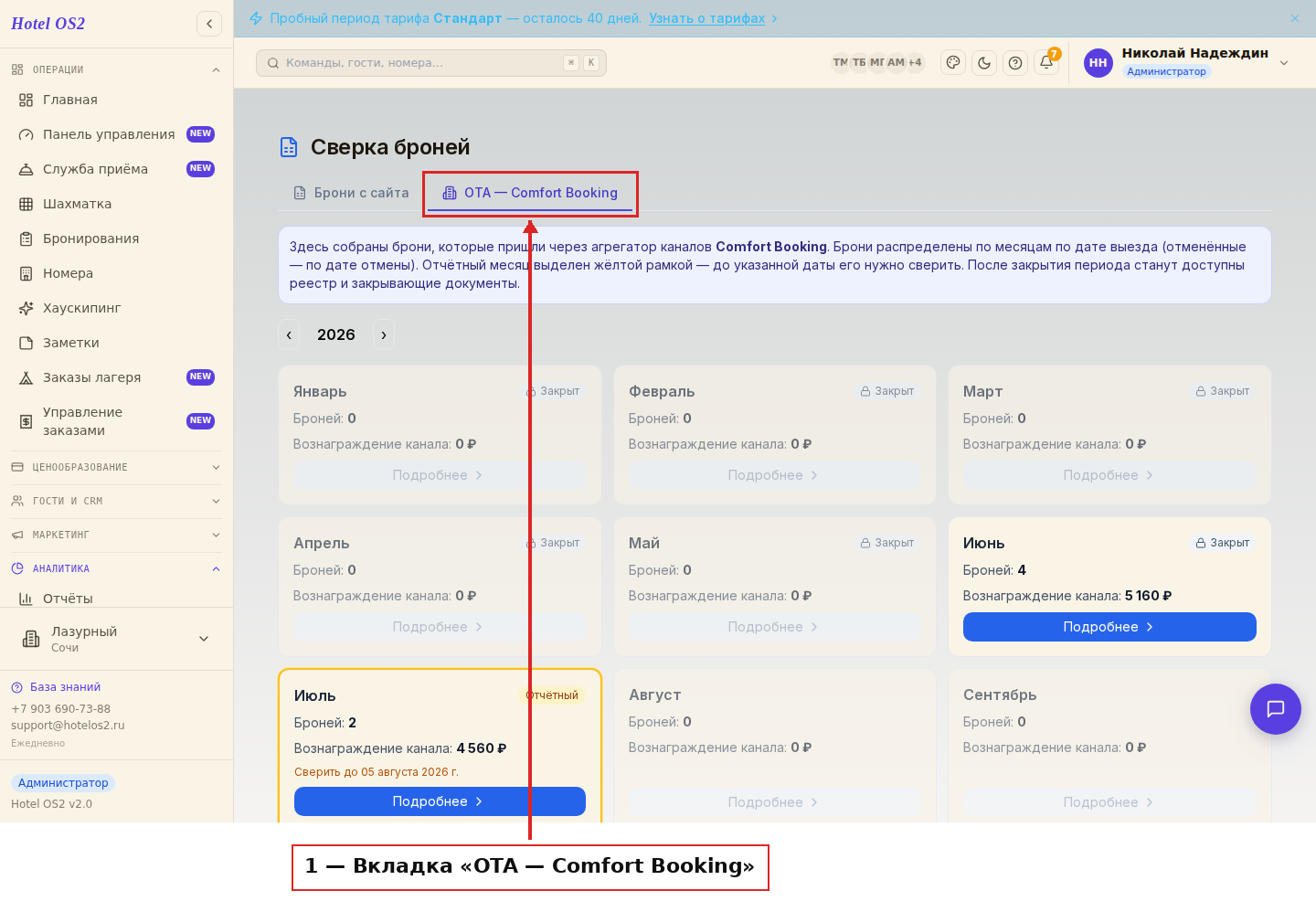The width and height of the screenshot is (1316, 912).
Task: Open Хаускипинг in the sidebar
Action: [116, 308]
